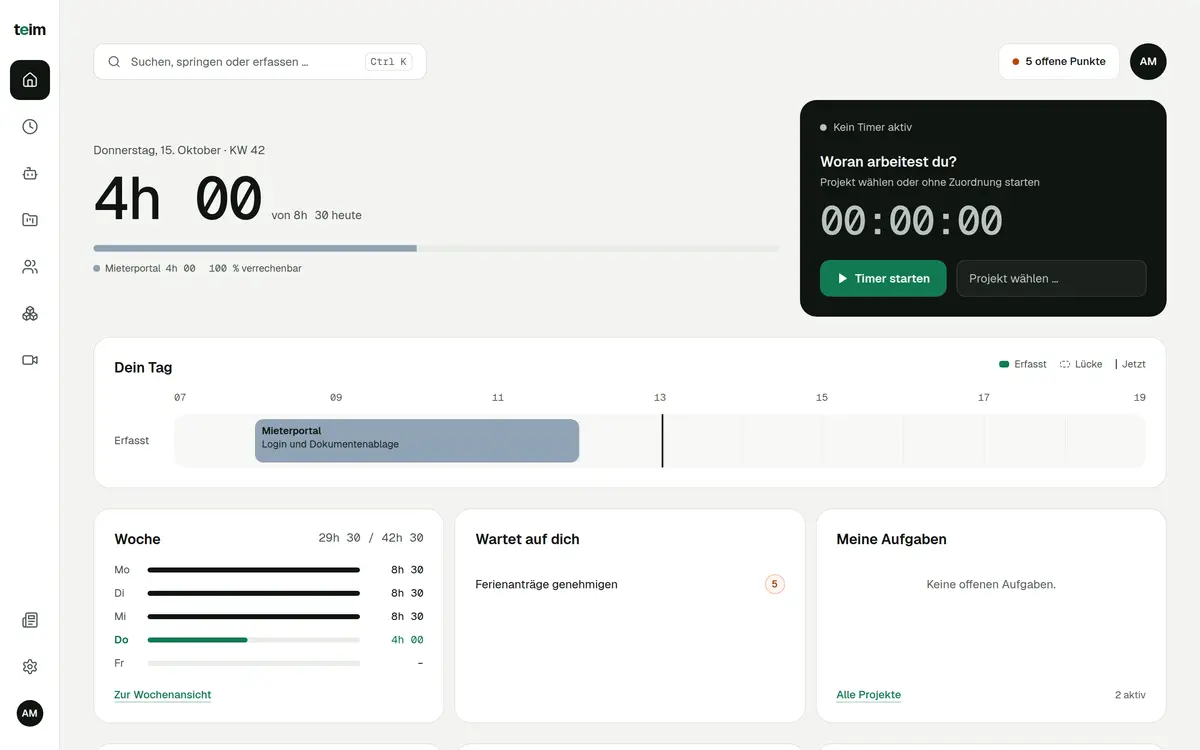This screenshot has height=750, width=1200.
Task: Click the Wartet auf dich heading
Action: (527, 539)
